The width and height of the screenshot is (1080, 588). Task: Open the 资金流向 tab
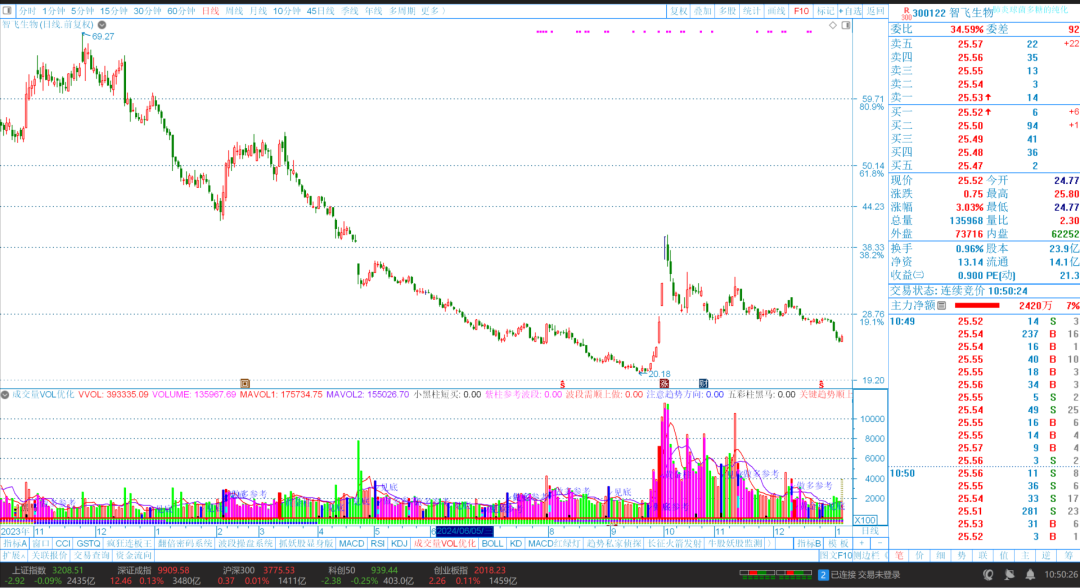tap(134, 555)
